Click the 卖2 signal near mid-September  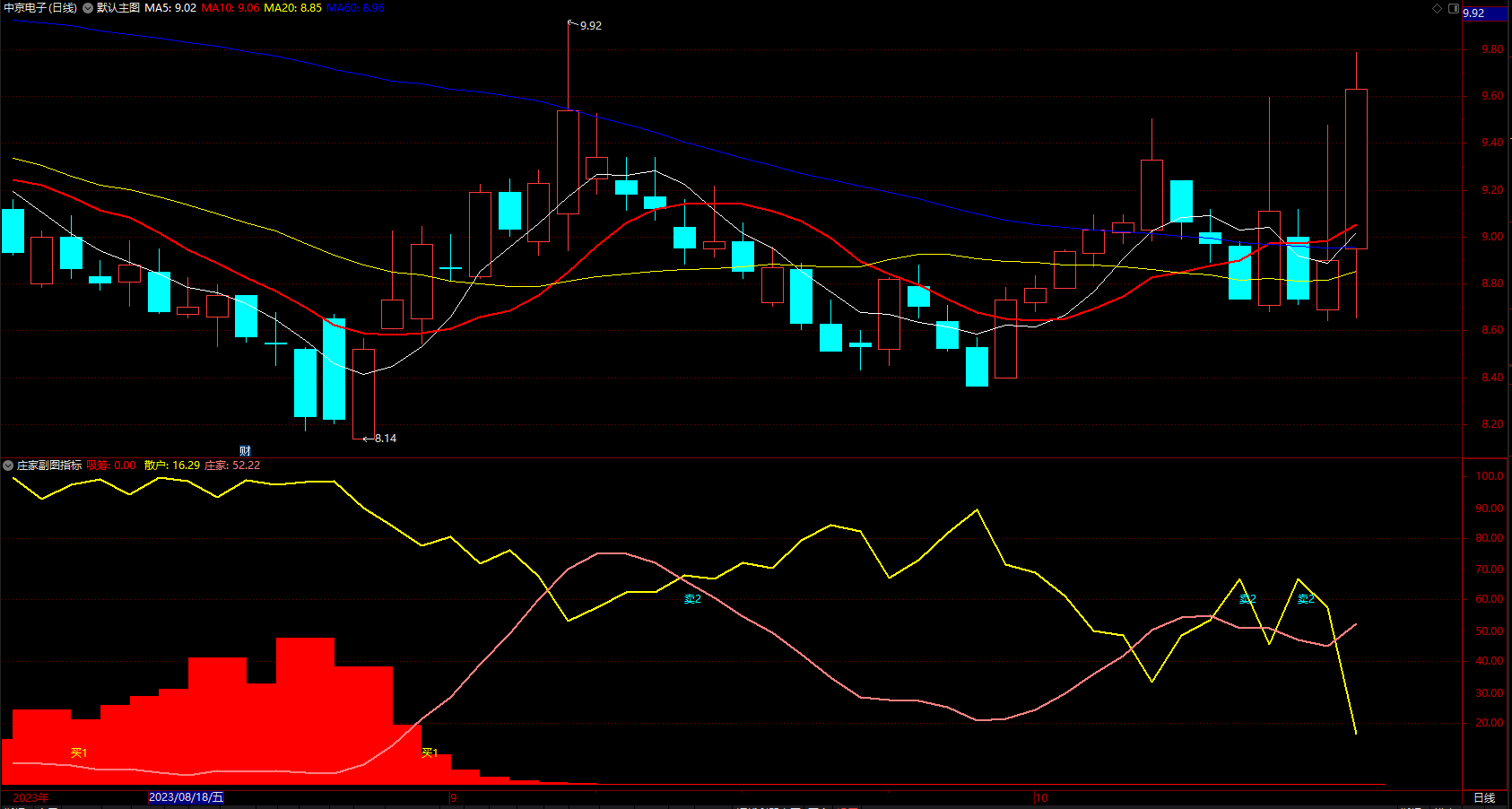(692, 598)
